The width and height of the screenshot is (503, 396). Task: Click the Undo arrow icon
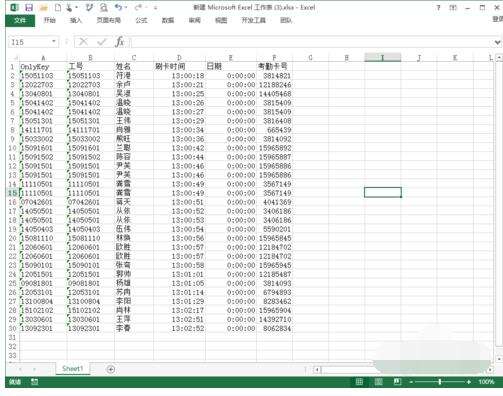[118, 7]
